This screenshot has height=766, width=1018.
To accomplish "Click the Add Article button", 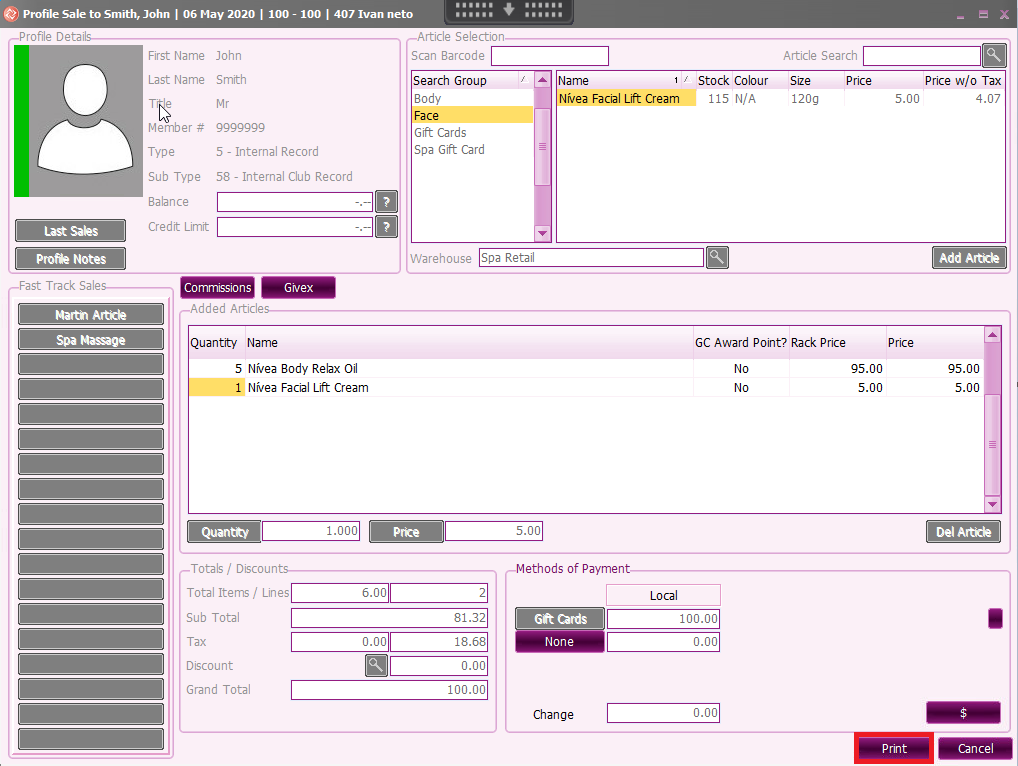I will tap(969, 258).
